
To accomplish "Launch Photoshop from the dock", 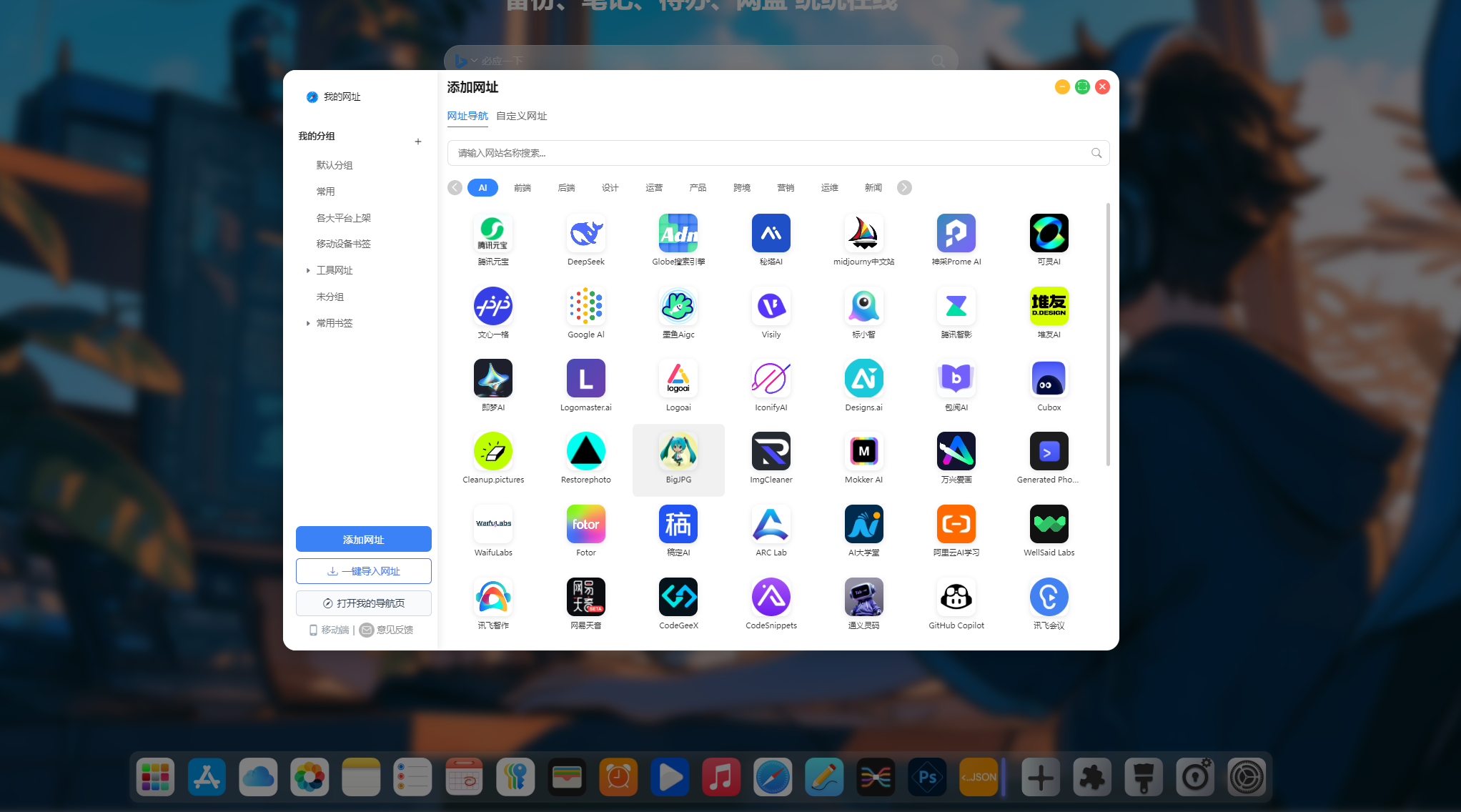I will click(927, 776).
